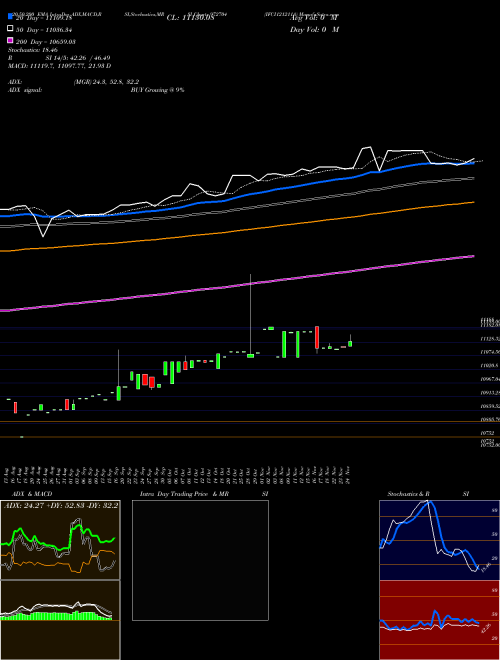The width and height of the screenshot is (500, 660).
Task: Click the white 50 Day legend swatch
Action: click(x=11, y=29)
